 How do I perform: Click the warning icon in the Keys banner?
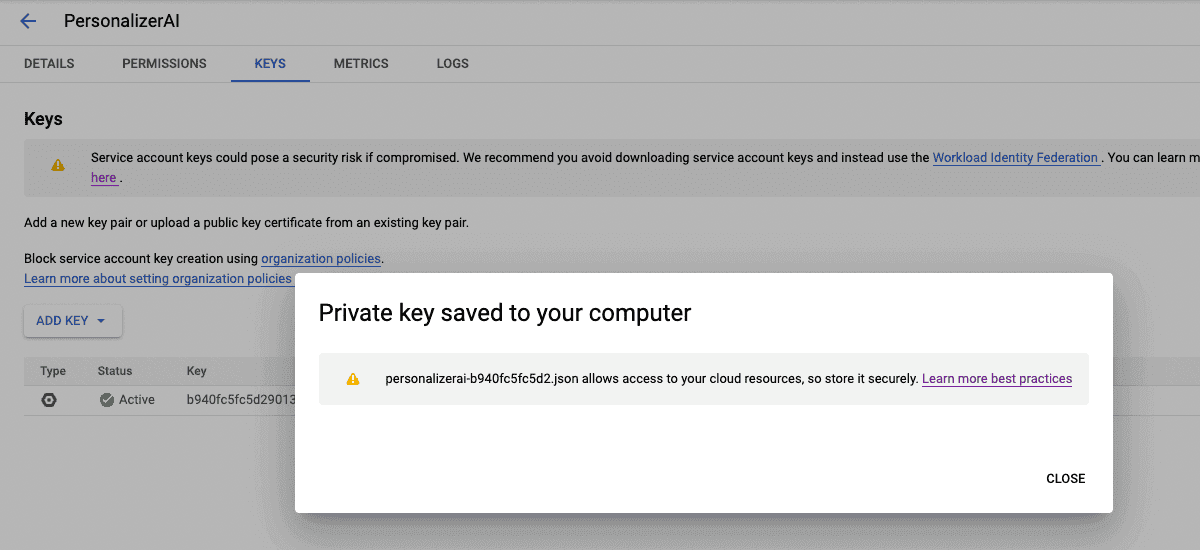[58, 165]
